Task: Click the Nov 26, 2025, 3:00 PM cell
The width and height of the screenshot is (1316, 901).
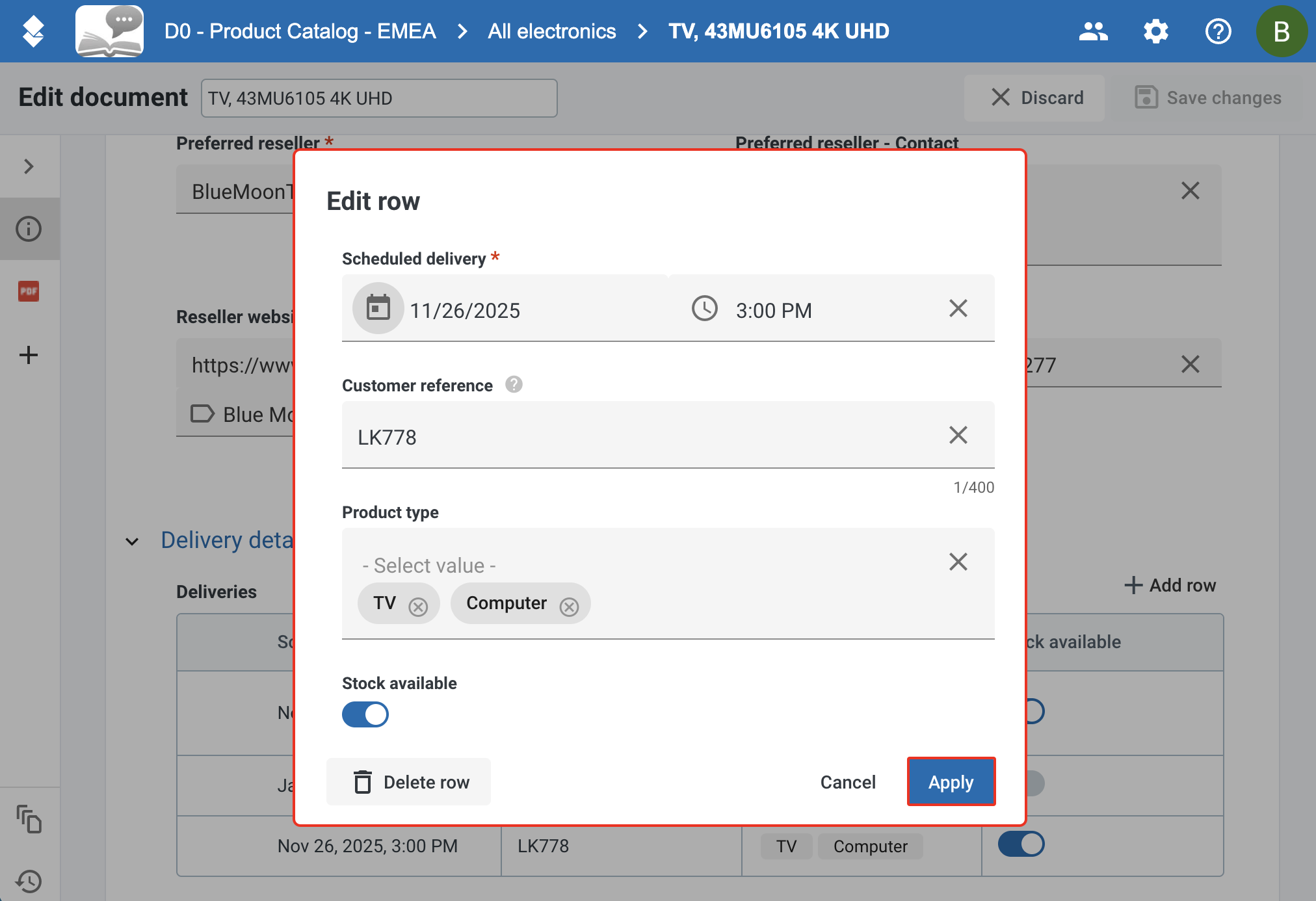Action: [367, 846]
